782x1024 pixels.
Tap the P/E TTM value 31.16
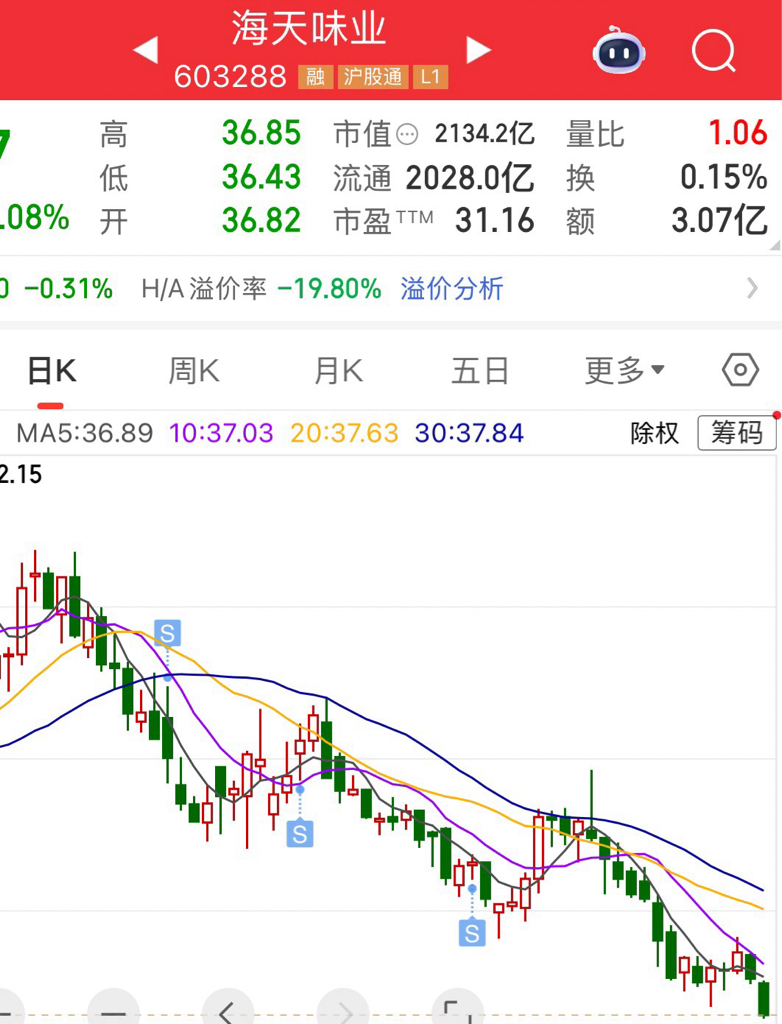click(x=495, y=221)
